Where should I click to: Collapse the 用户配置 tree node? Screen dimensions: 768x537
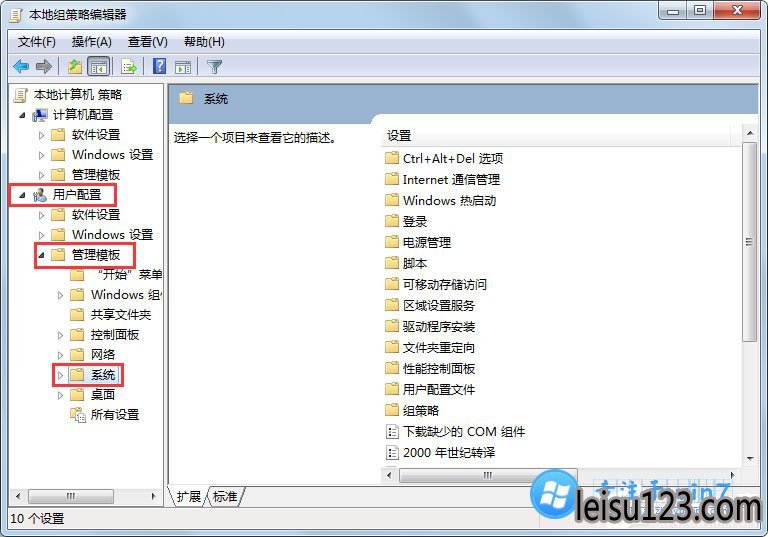[22, 195]
